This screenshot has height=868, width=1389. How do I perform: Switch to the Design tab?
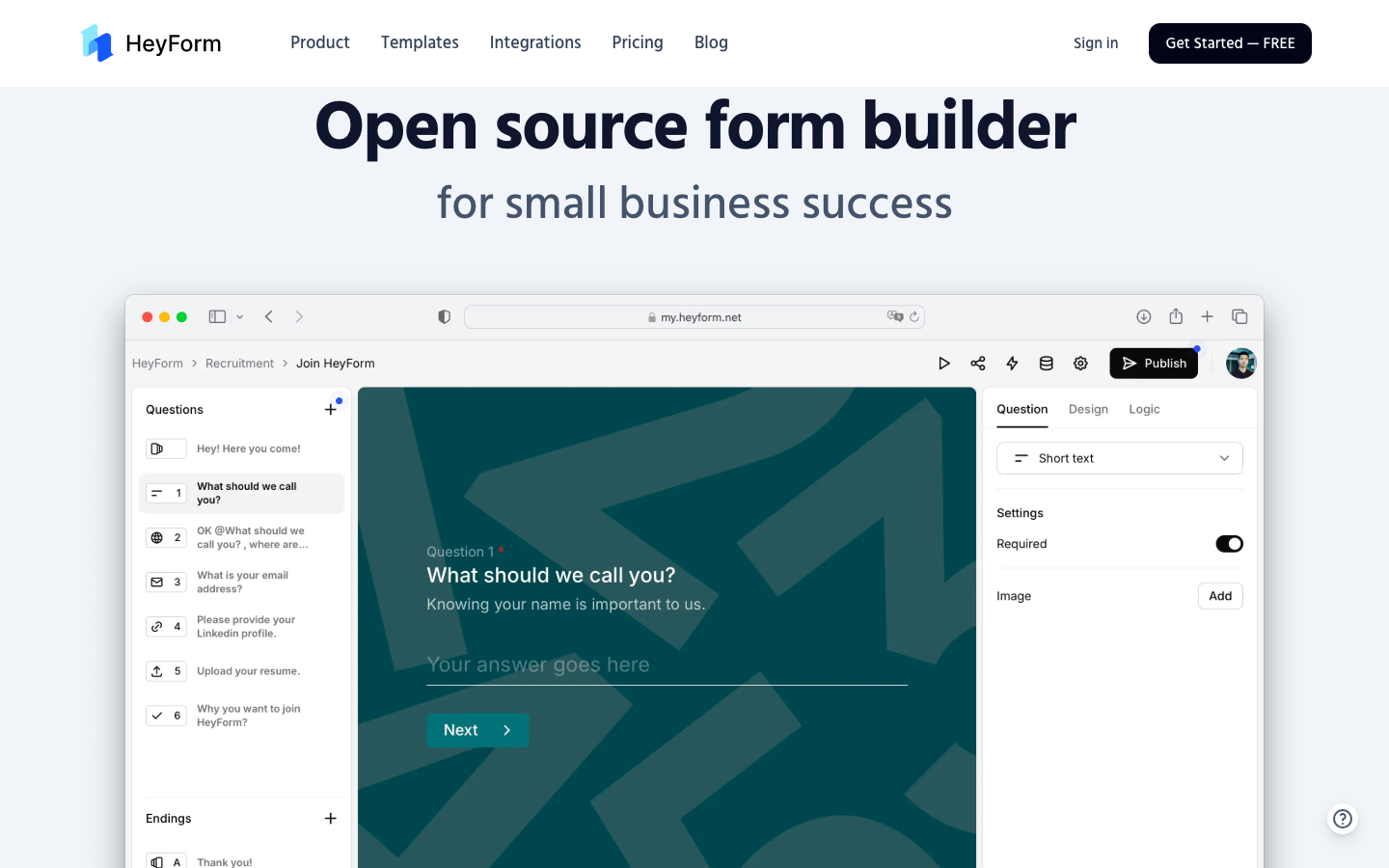(1088, 410)
